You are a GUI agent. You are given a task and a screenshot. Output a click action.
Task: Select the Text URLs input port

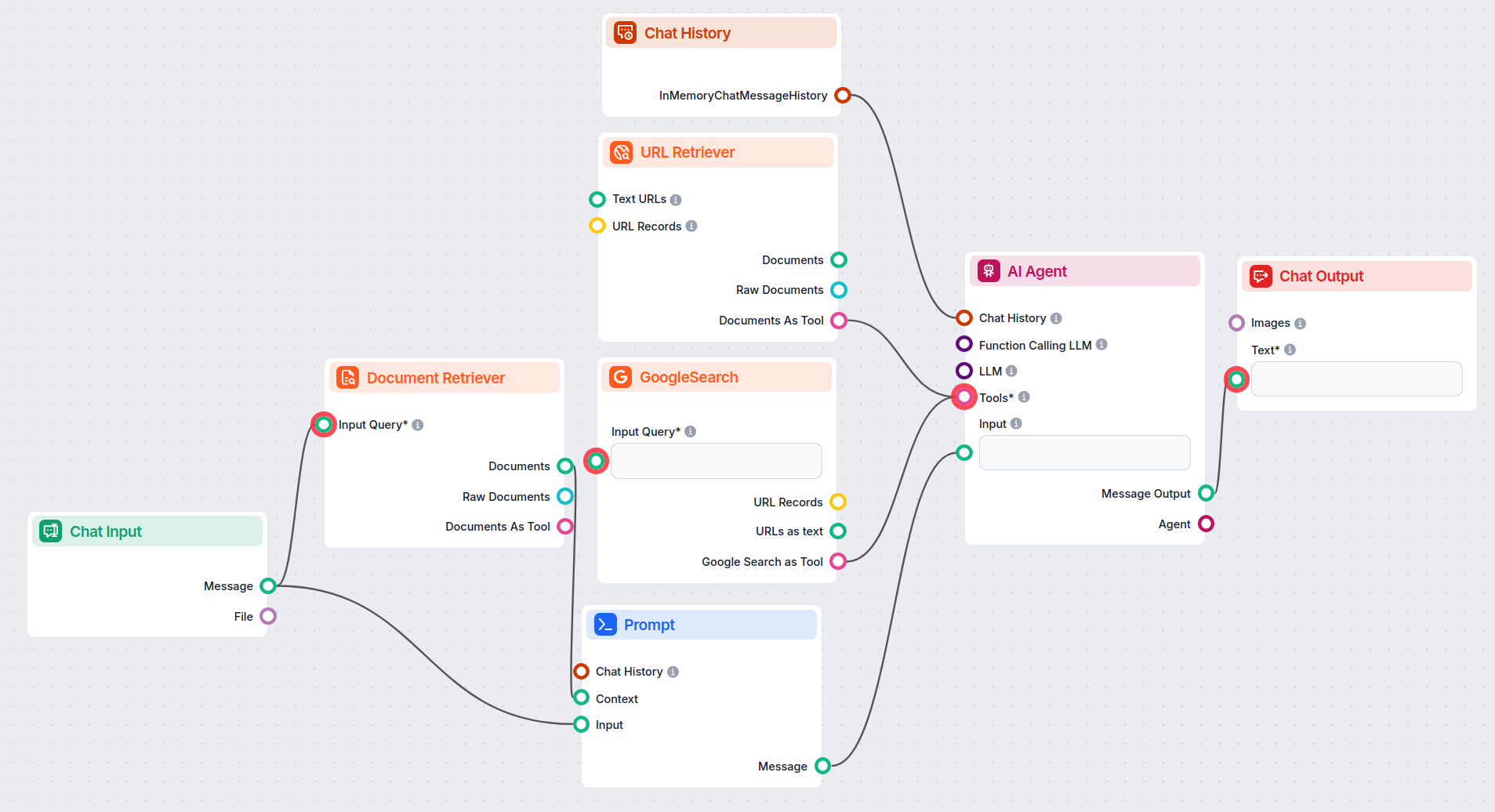pos(597,199)
